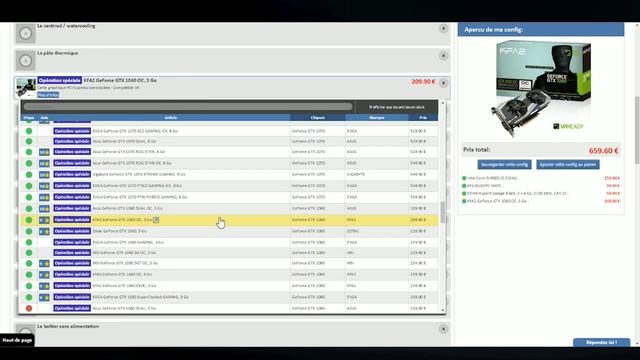Click the review icon on the highlighted KFA2 GTX 1060 OC row
The width and height of the screenshot is (640, 360).
pyautogui.click(x=44, y=220)
